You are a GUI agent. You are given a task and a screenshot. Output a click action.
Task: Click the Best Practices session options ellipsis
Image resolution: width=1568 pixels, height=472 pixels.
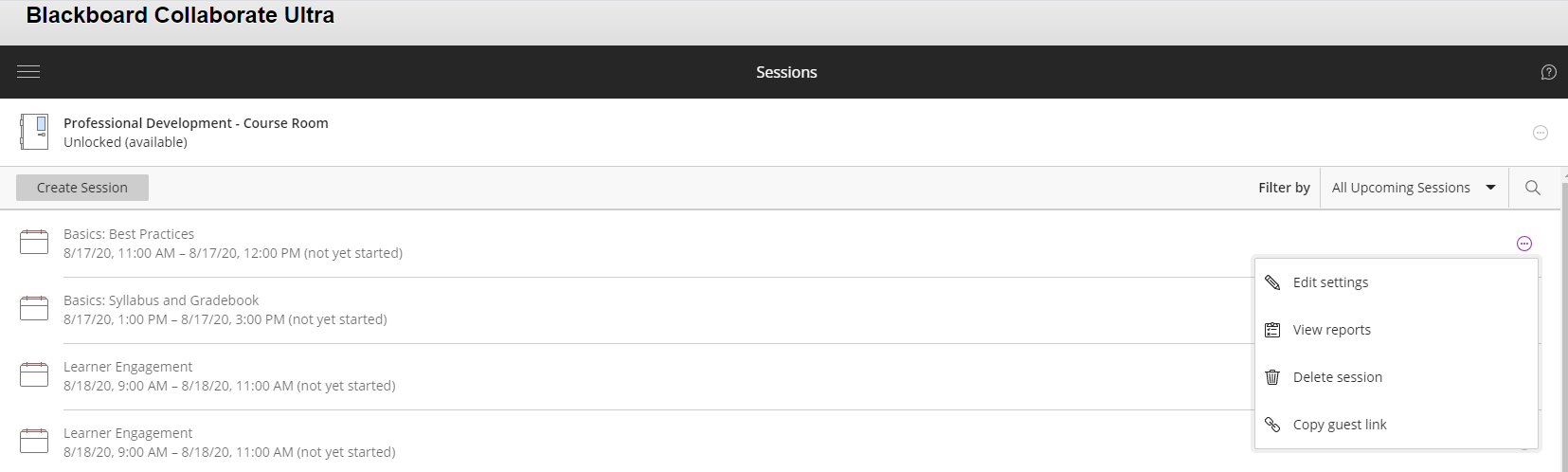click(x=1524, y=244)
